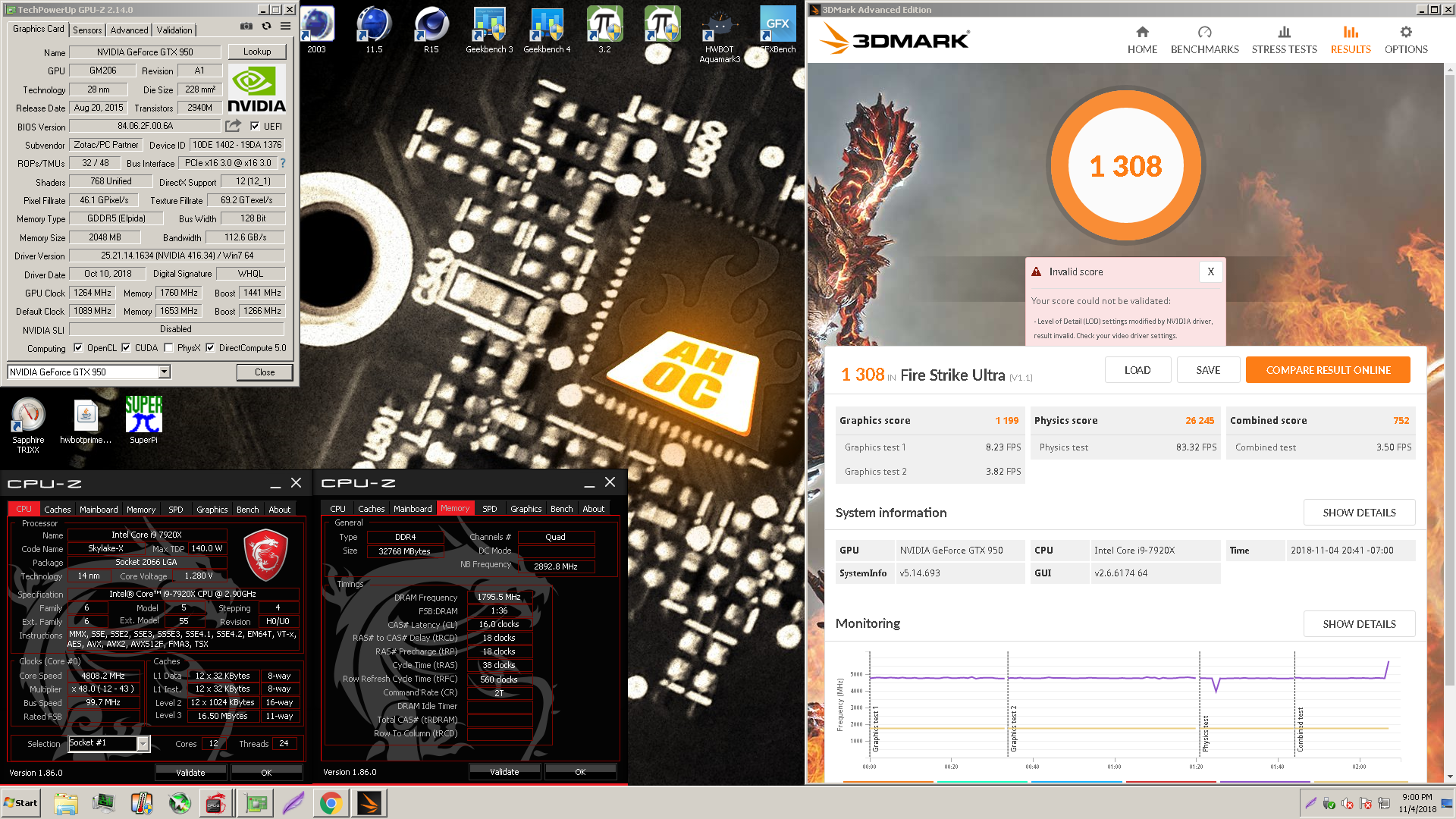Image resolution: width=1456 pixels, height=819 pixels.
Task: Click the GPU-Z refresh icon
Action: (266, 26)
